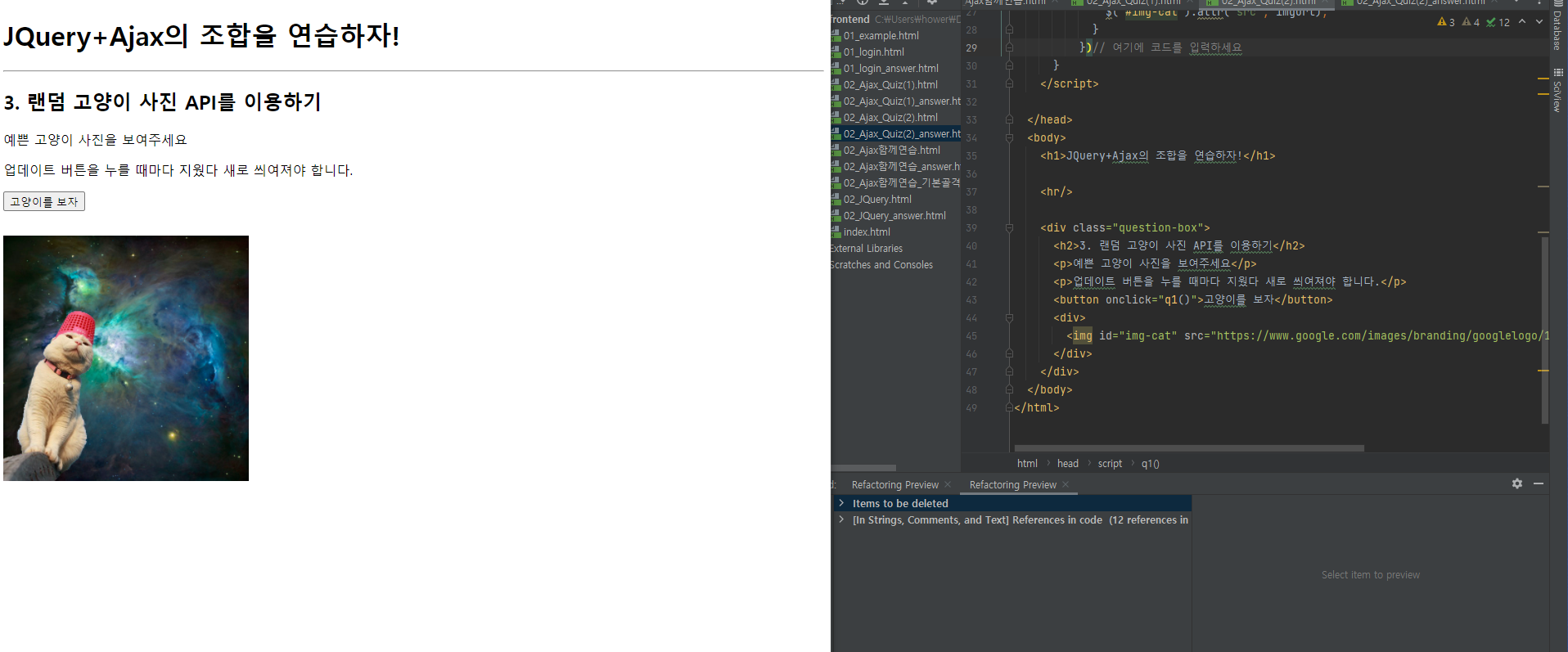Go to previous highlighted error arrow
This screenshot has width=1568, height=652.
1522,22
